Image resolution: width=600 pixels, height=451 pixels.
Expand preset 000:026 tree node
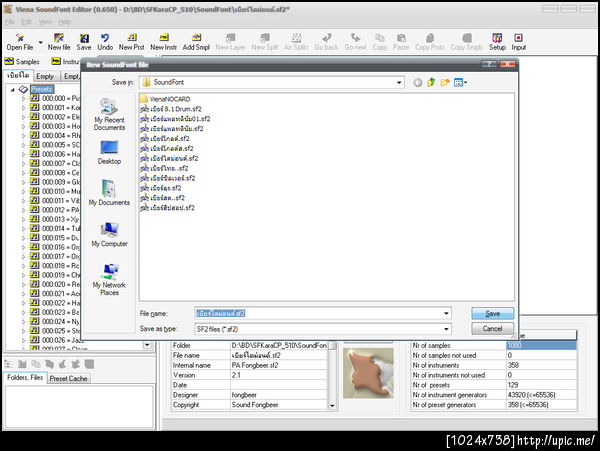[x=23, y=340]
